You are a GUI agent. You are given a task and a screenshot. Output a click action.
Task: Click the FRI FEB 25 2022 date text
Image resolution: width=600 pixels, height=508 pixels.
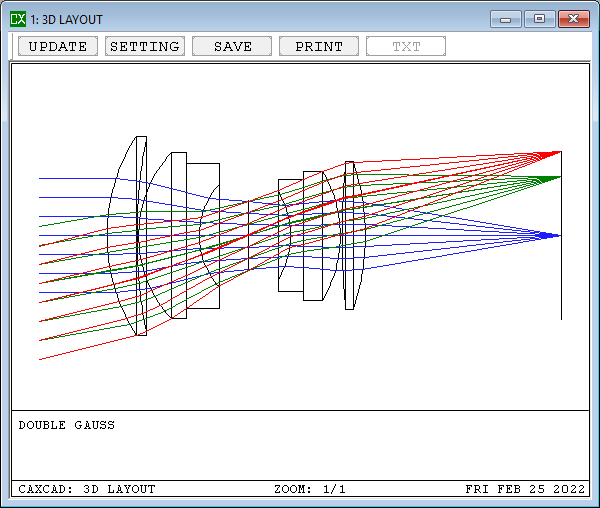525,489
